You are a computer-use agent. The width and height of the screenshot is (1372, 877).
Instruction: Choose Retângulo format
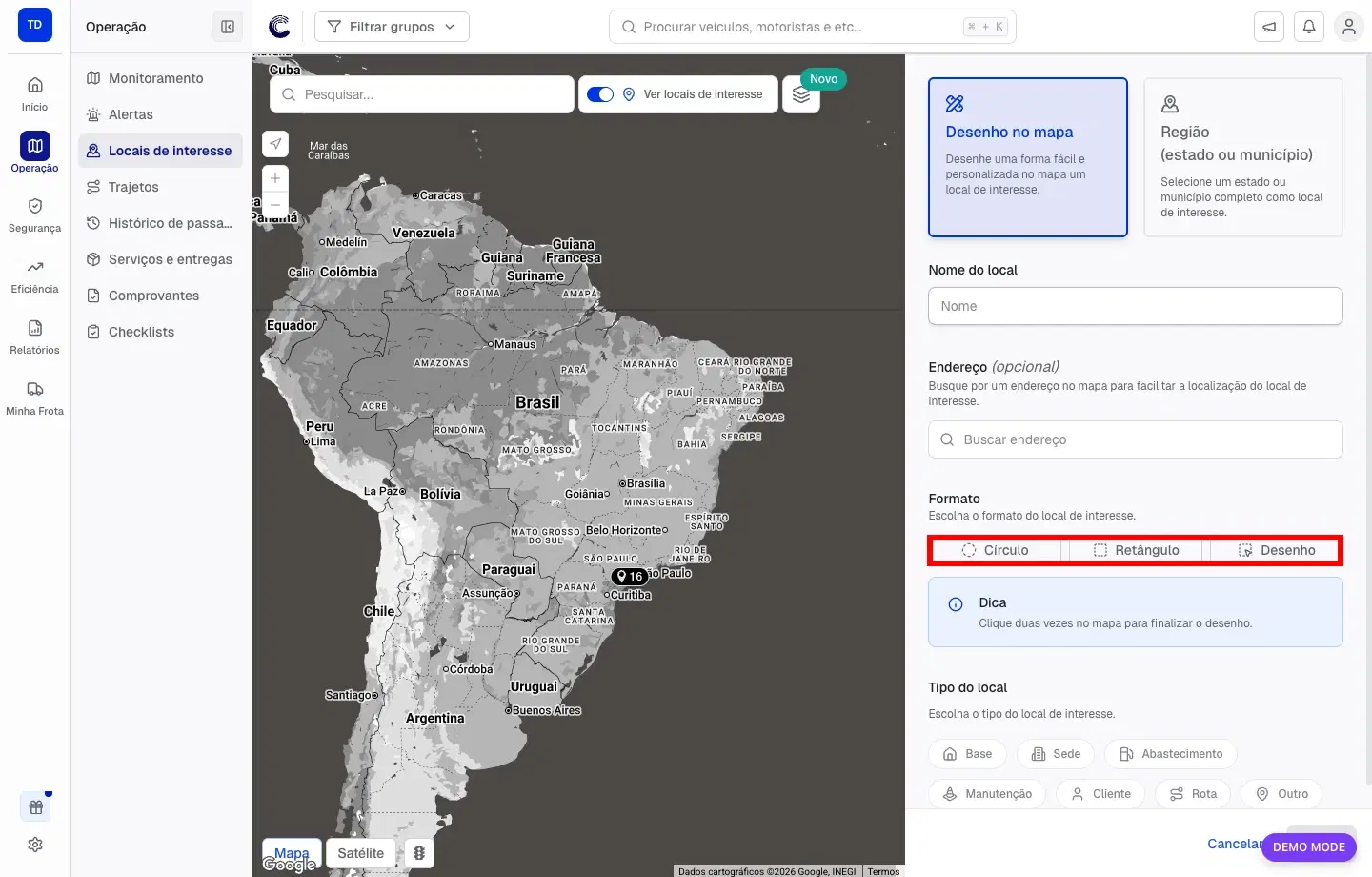point(1137,550)
